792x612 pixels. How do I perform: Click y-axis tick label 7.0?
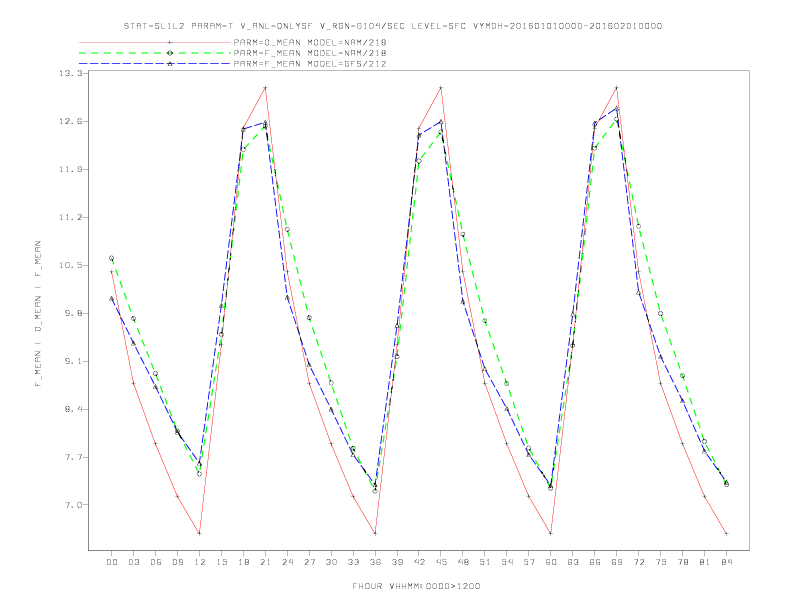click(74, 505)
